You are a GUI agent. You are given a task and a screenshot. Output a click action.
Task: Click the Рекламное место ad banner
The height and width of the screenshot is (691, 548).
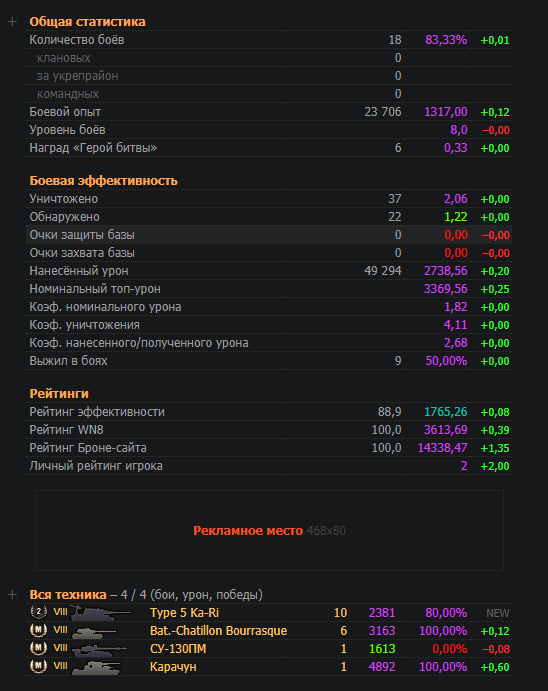269,531
